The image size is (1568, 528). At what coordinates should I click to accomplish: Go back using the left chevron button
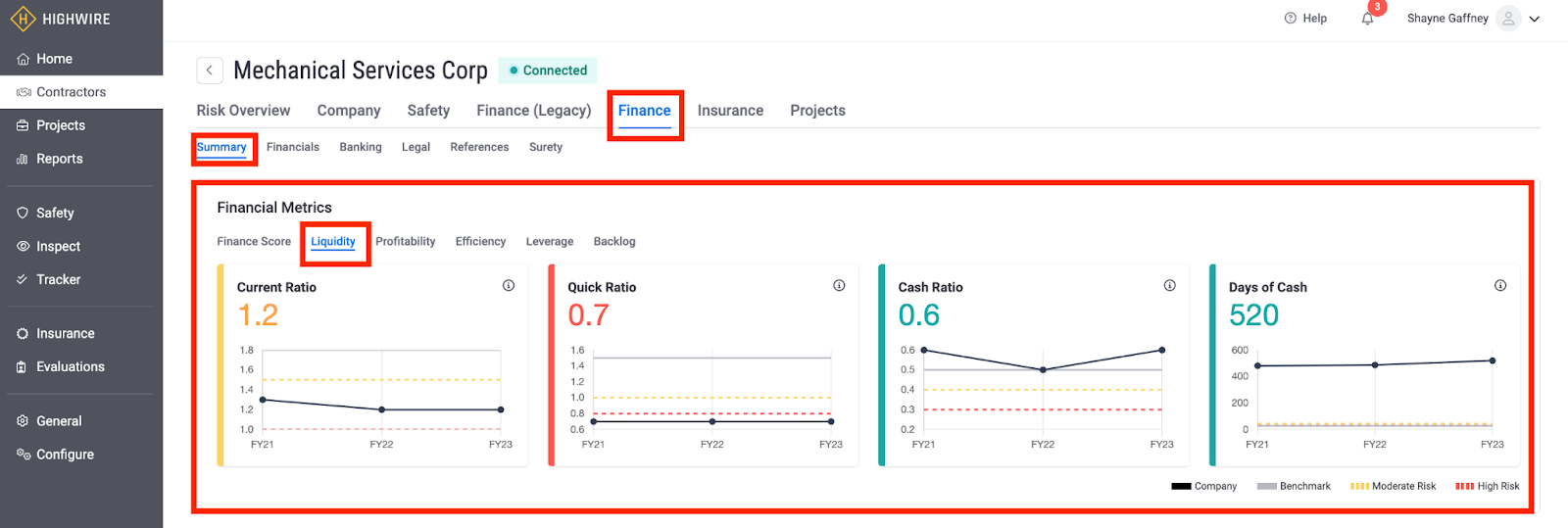pyautogui.click(x=210, y=71)
